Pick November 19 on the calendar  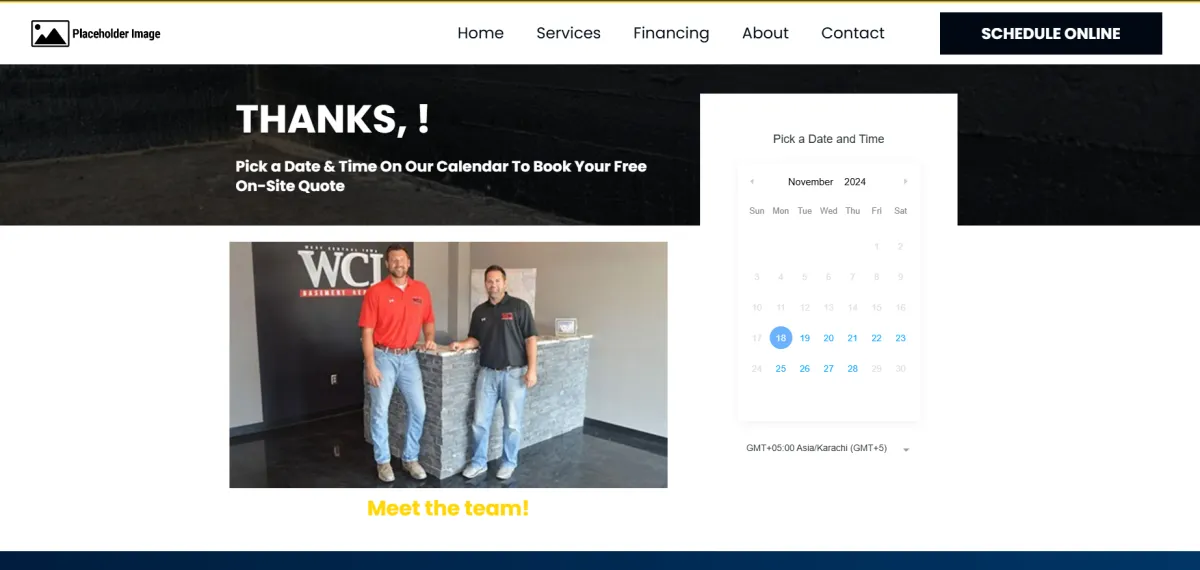tap(805, 338)
